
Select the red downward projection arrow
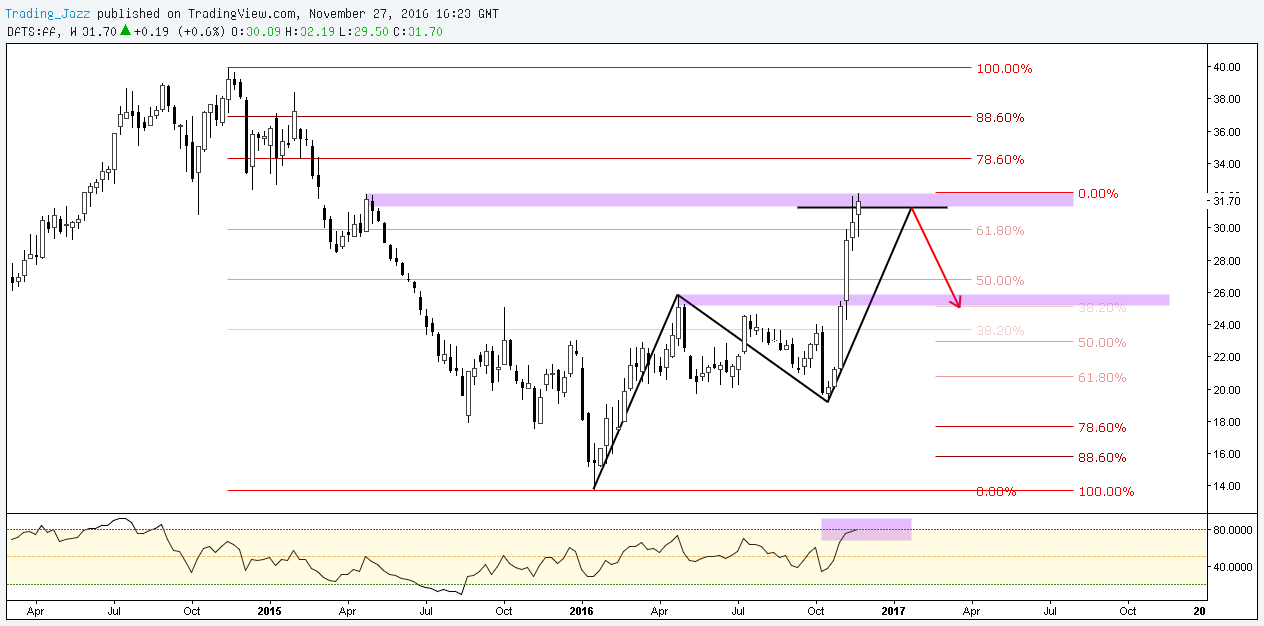coord(937,258)
